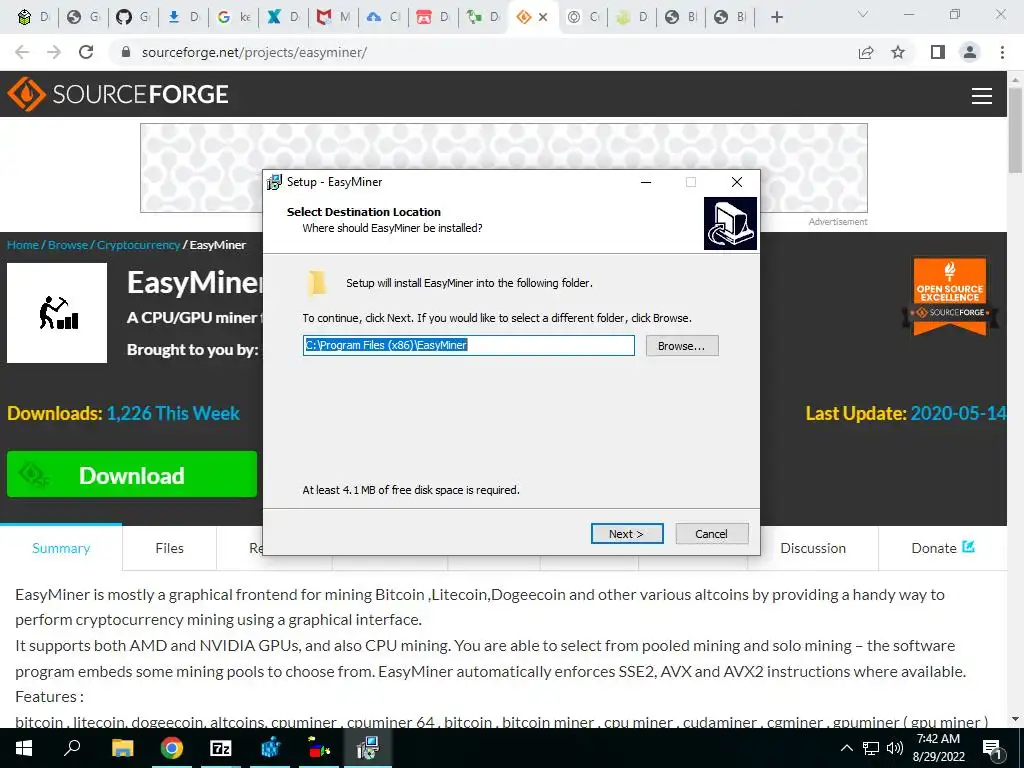This screenshot has width=1024, height=768.
Task: Share this page via the share icon
Action: click(866, 52)
